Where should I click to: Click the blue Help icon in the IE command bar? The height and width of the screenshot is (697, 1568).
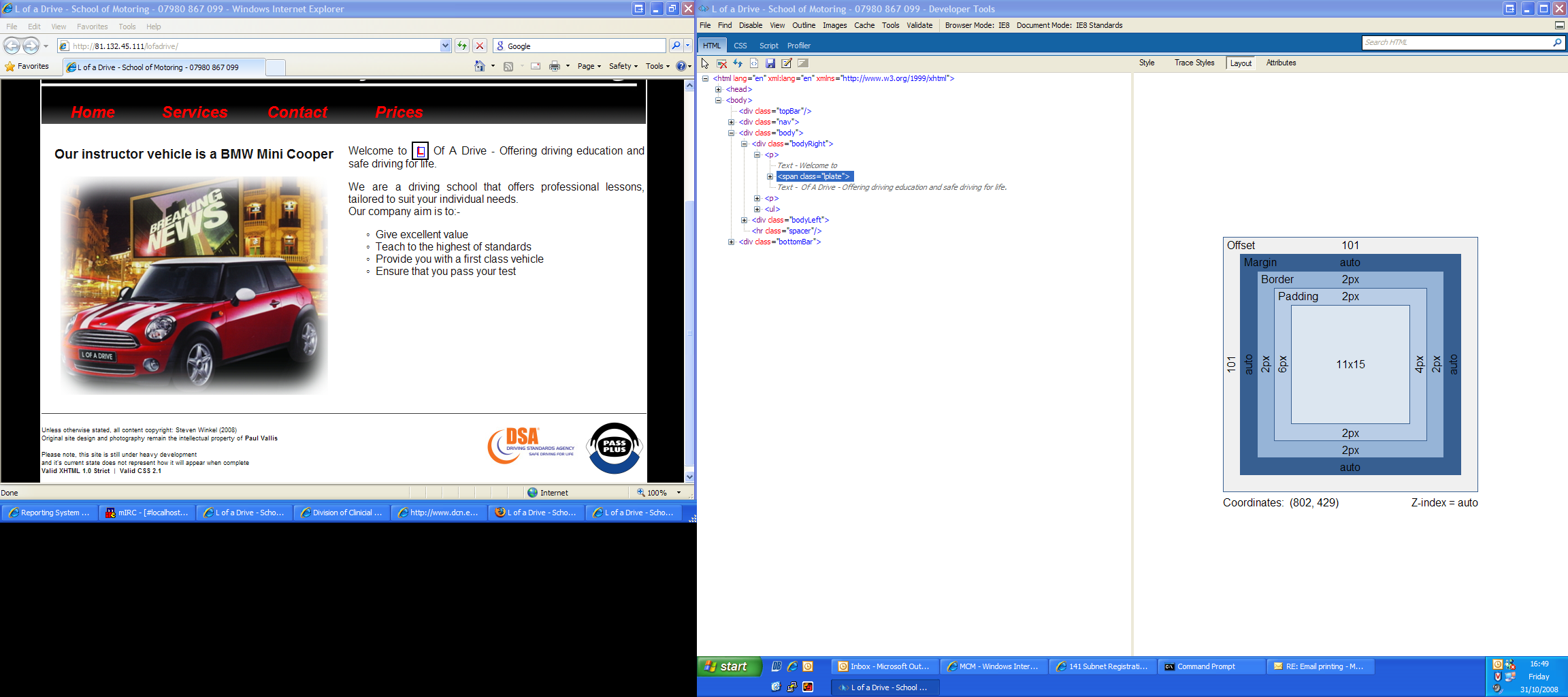click(x=681, y=66)
